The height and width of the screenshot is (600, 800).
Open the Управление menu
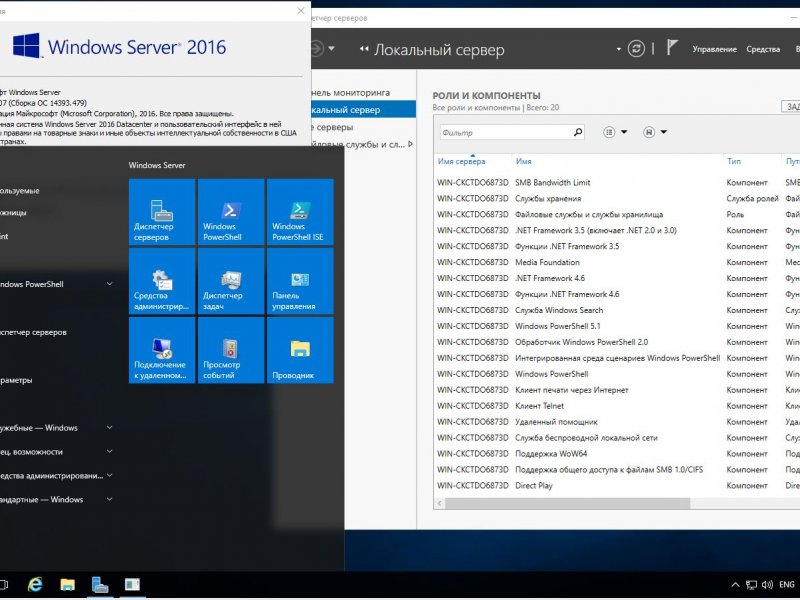pyautogui.click(x=714, y=49)
